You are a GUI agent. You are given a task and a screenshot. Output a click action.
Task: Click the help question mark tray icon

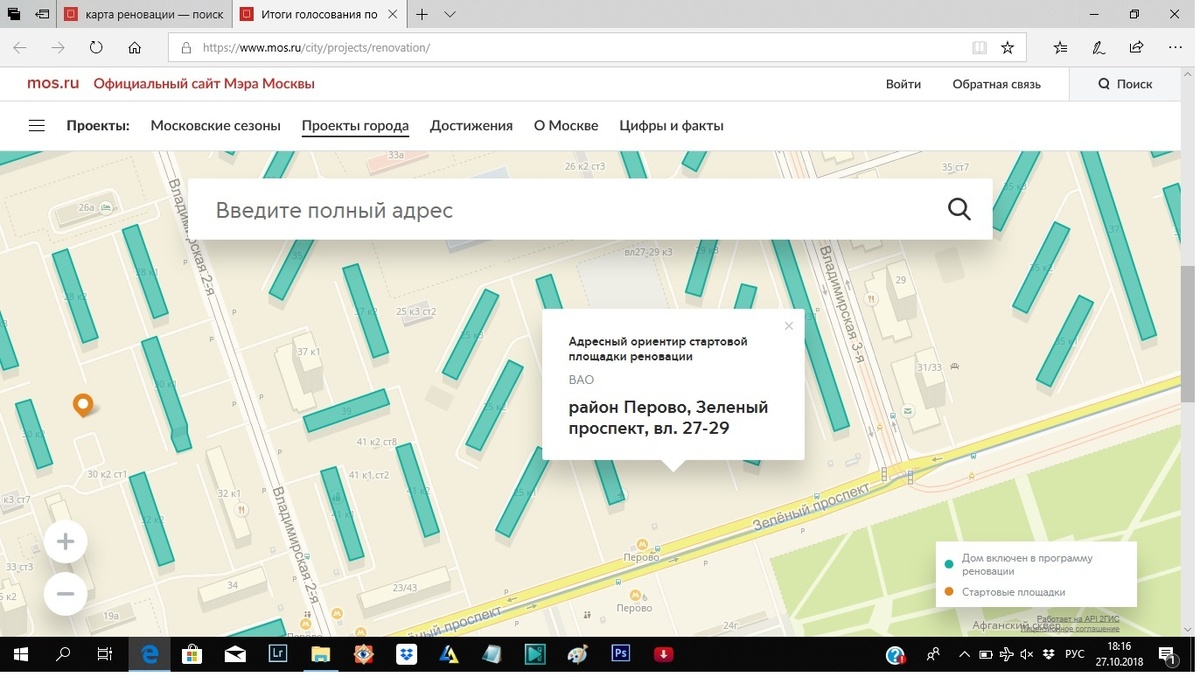[896, 655]
